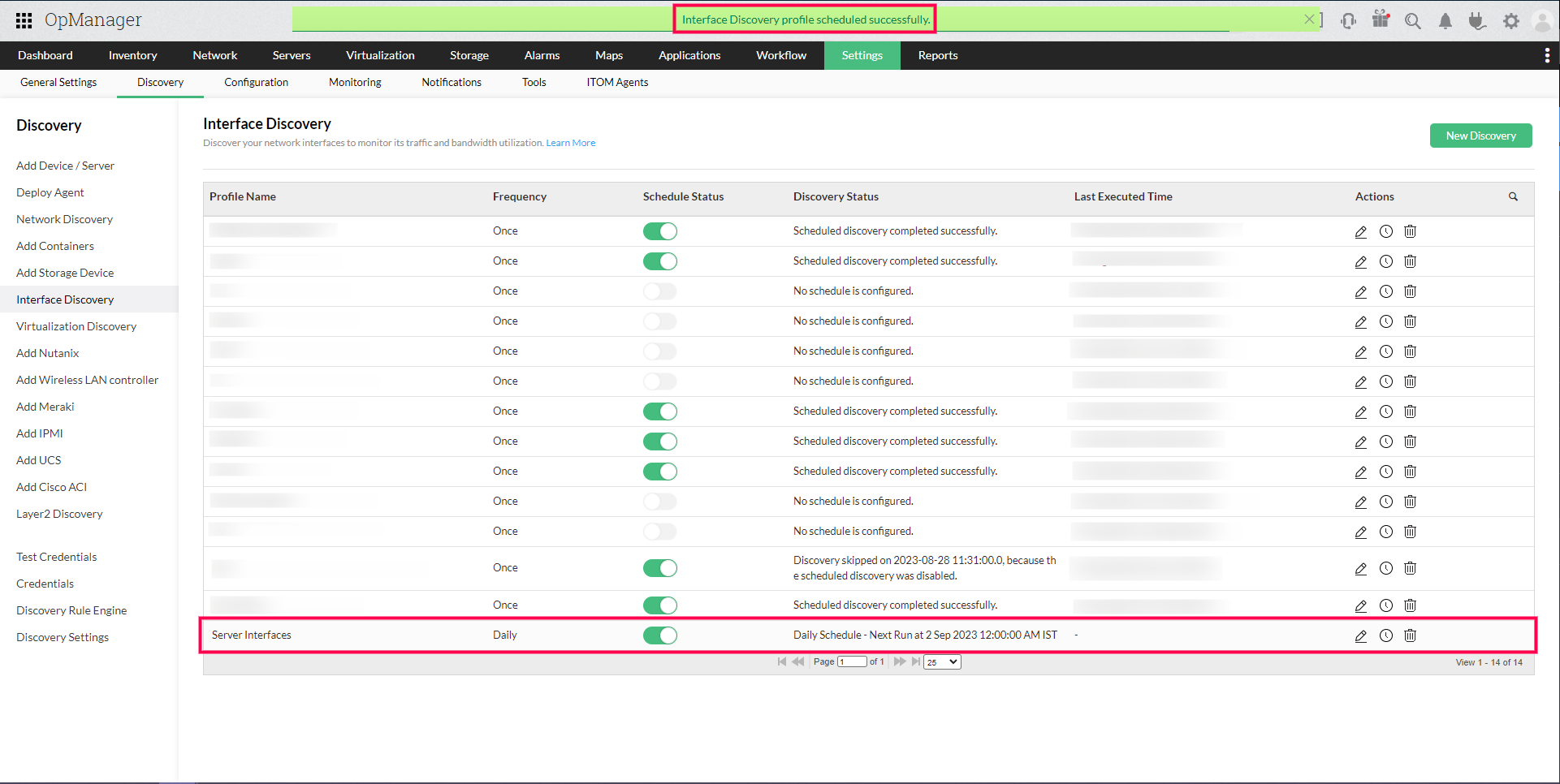The width and height of the screenshot is (1560, 784).
Task: Open Add Storage Device in sidebar
Action: point(65,273)
